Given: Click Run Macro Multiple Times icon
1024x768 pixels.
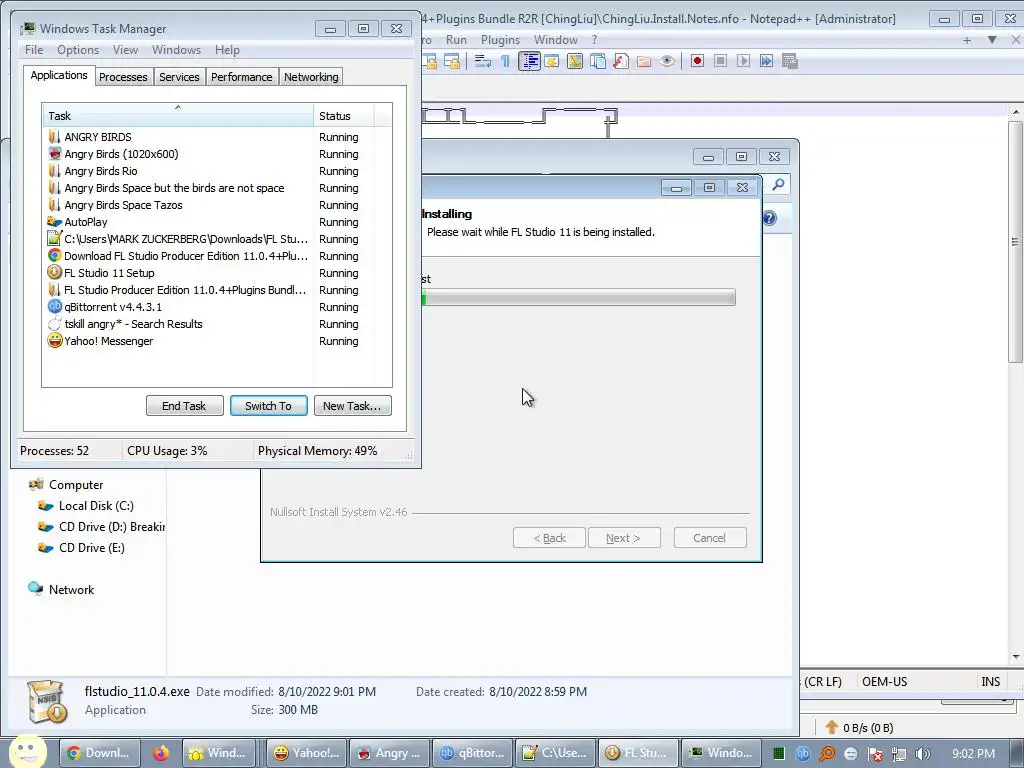Looking at the screenshot, I should click(766, 61).
